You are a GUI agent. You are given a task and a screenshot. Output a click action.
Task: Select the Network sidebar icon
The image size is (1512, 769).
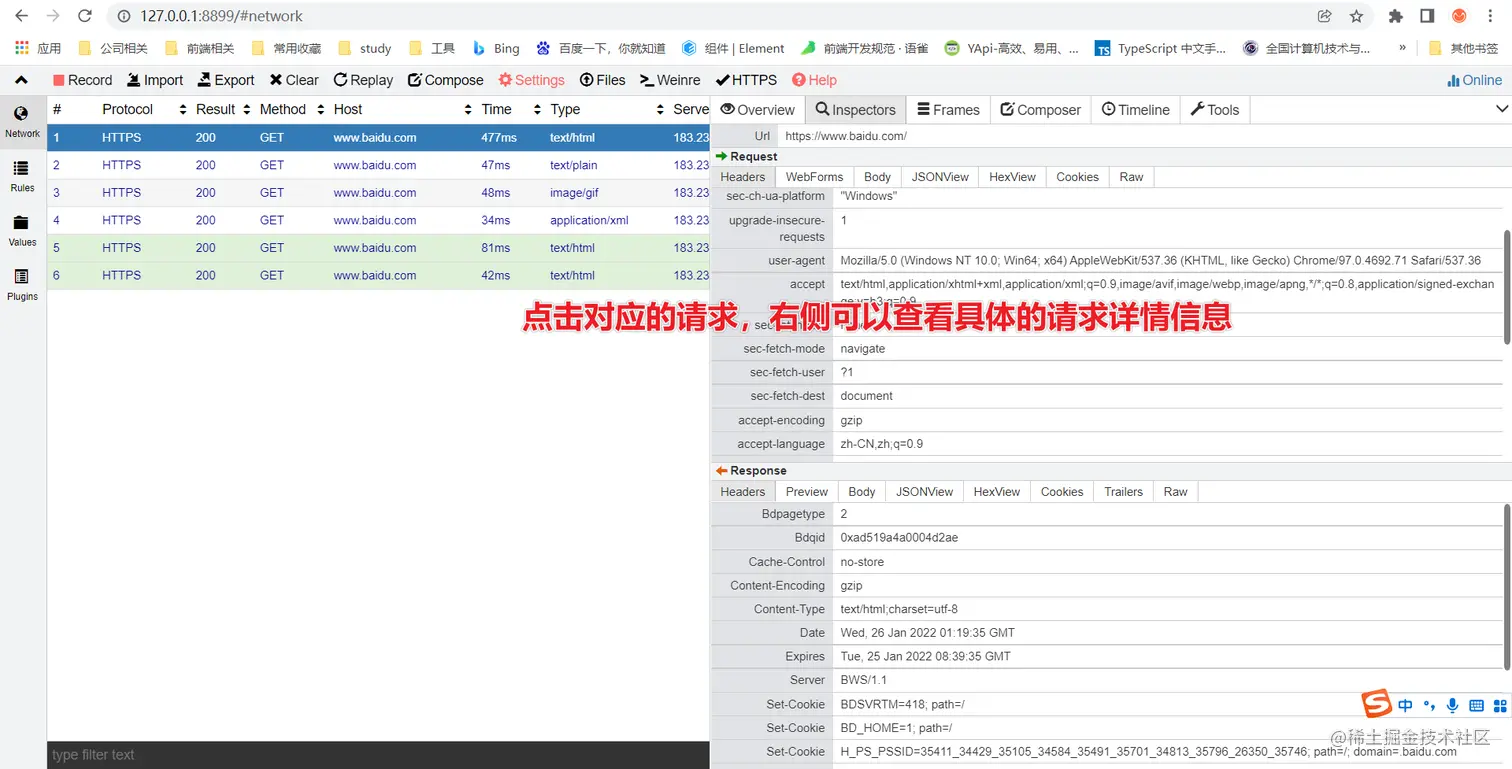[22, 122]
